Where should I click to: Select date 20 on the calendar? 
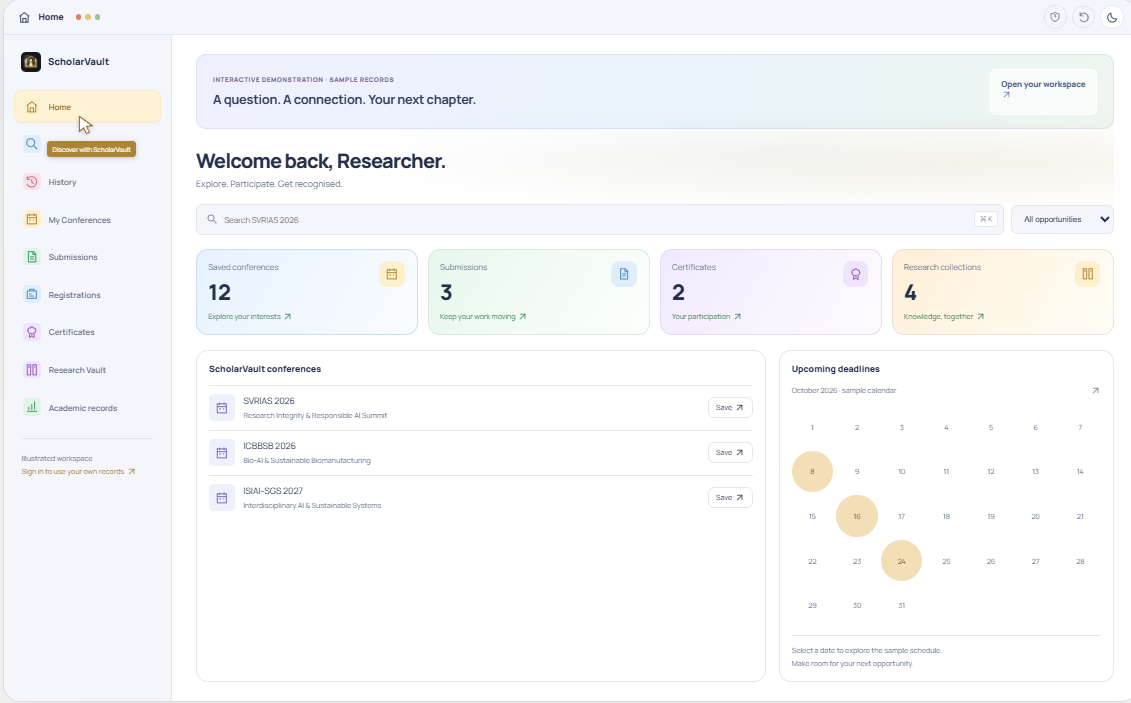pyautogui.click(x=1035, y=516)
